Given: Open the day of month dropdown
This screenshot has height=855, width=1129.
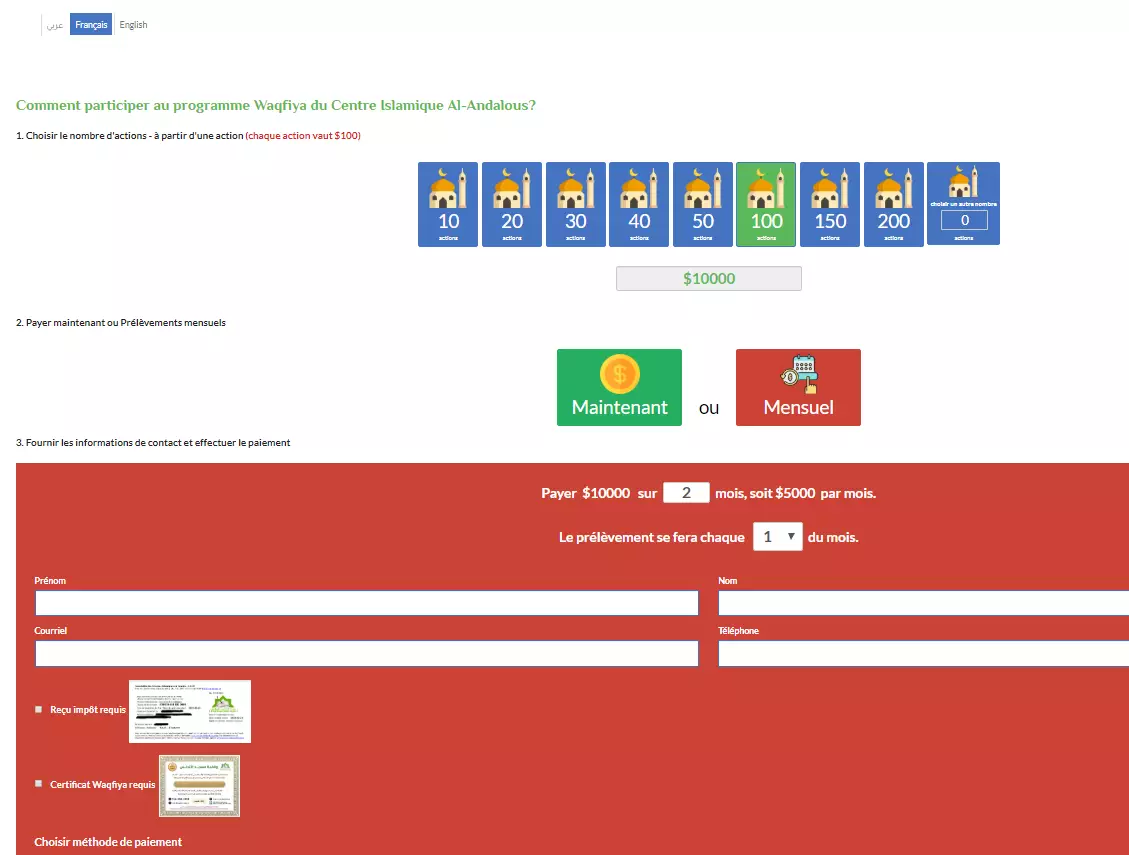Looking at the screenshot, I should [x=777, y=537].
